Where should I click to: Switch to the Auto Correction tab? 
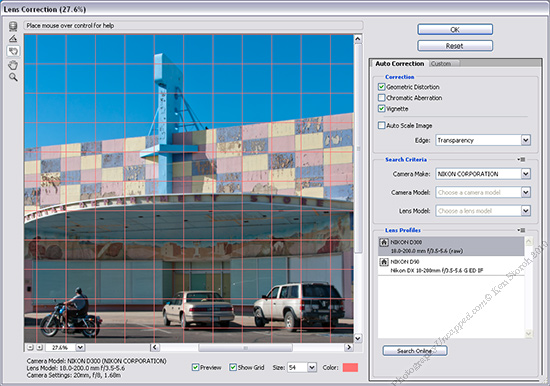400,64
